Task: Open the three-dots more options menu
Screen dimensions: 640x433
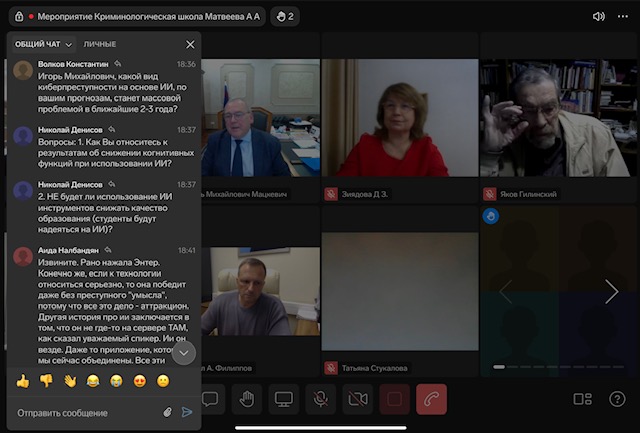Action: pos(625,16)
